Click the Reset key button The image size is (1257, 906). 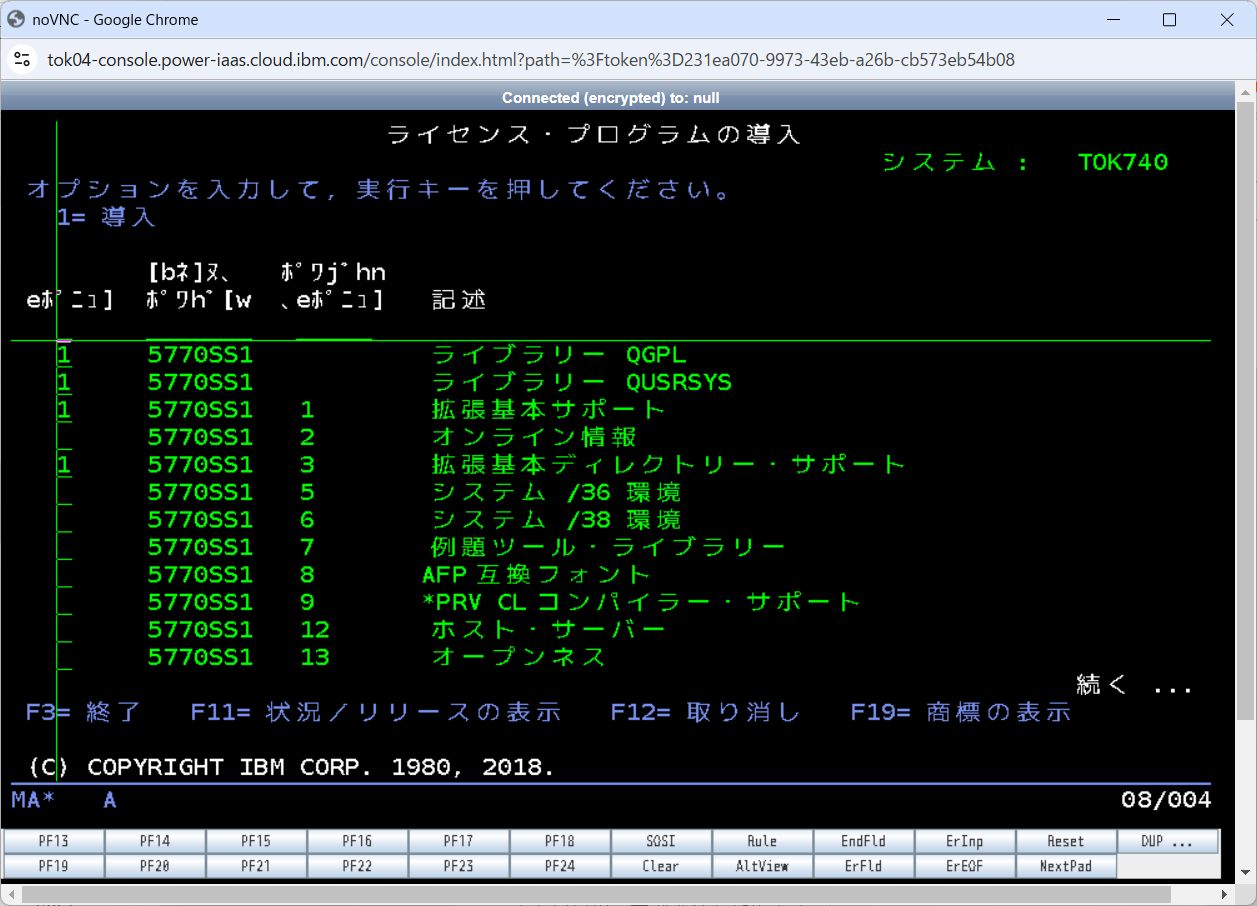point(1066,842)
